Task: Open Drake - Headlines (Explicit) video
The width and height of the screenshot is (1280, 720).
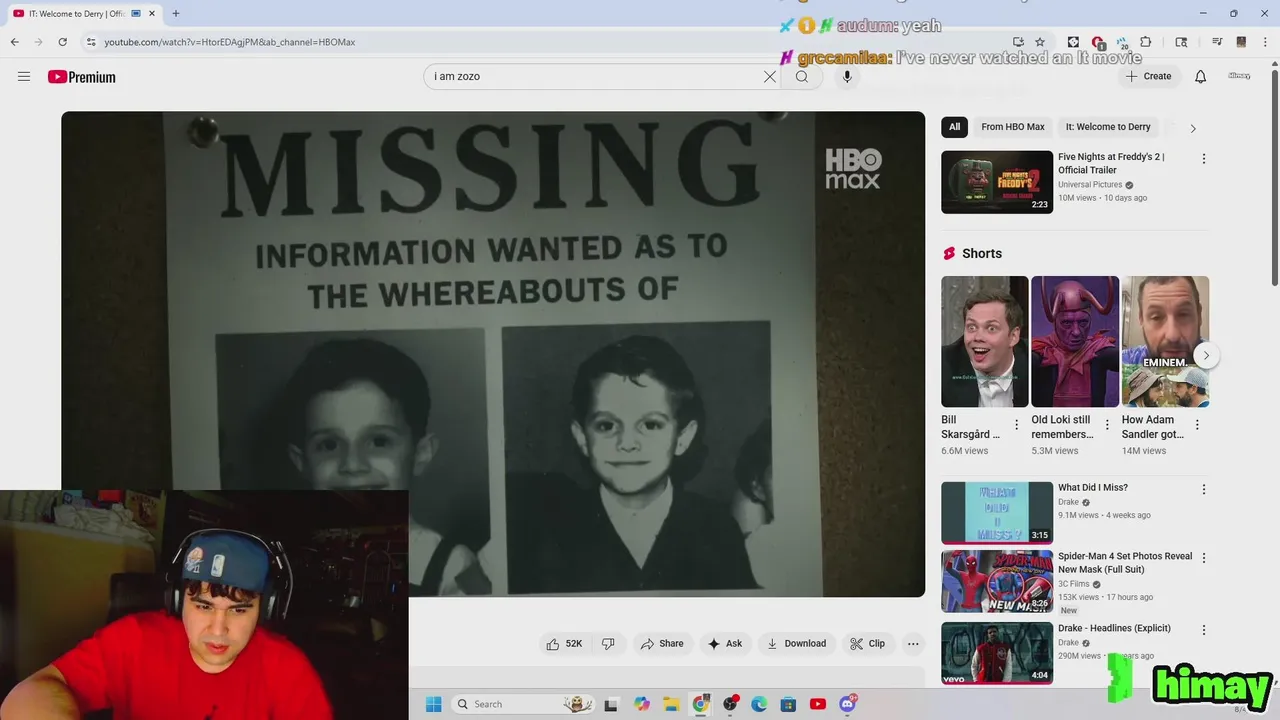Action: click(997, 653)
